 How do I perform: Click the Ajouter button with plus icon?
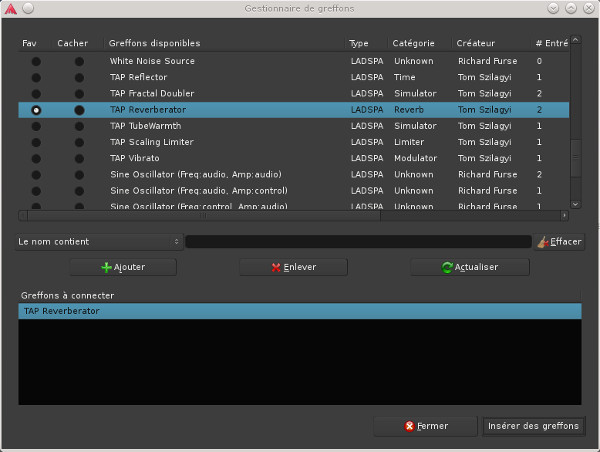[x=123, y=267]
